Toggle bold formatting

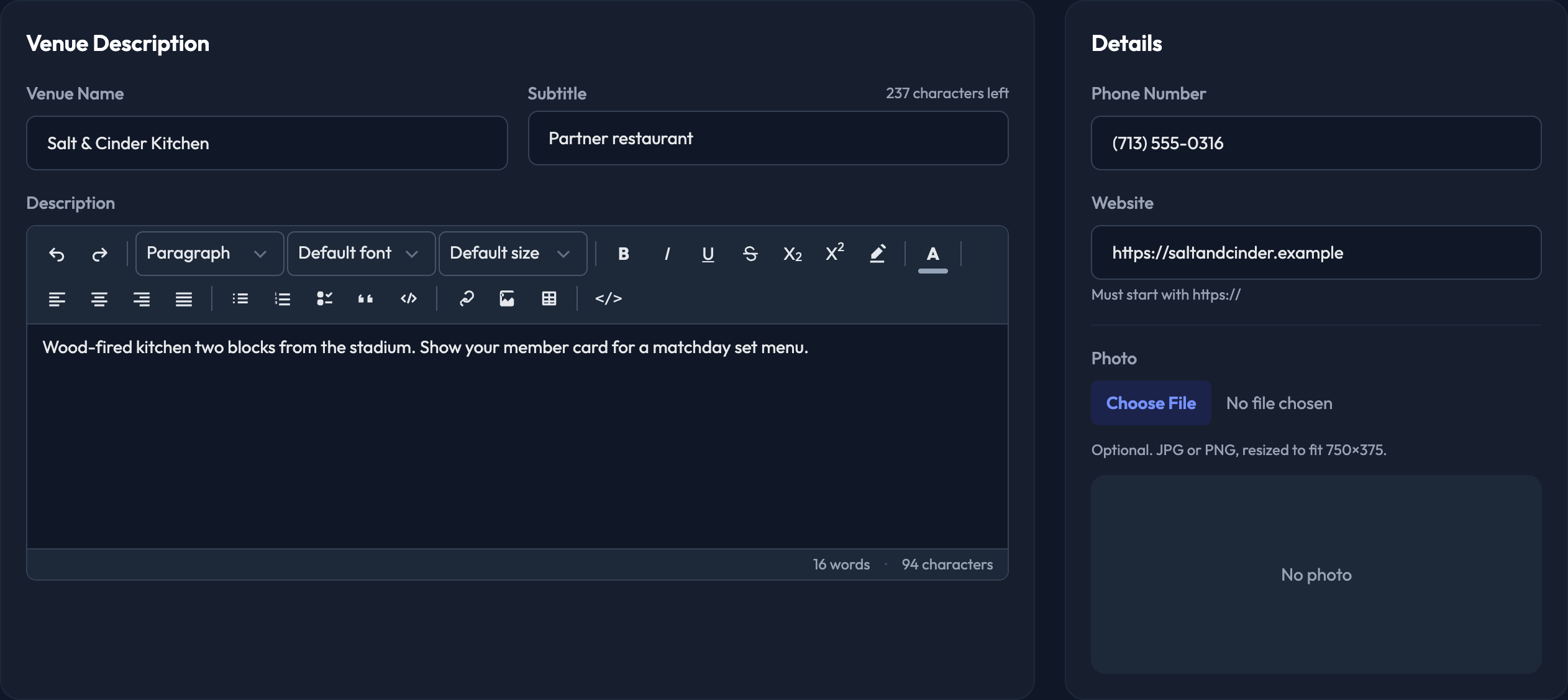624,254
